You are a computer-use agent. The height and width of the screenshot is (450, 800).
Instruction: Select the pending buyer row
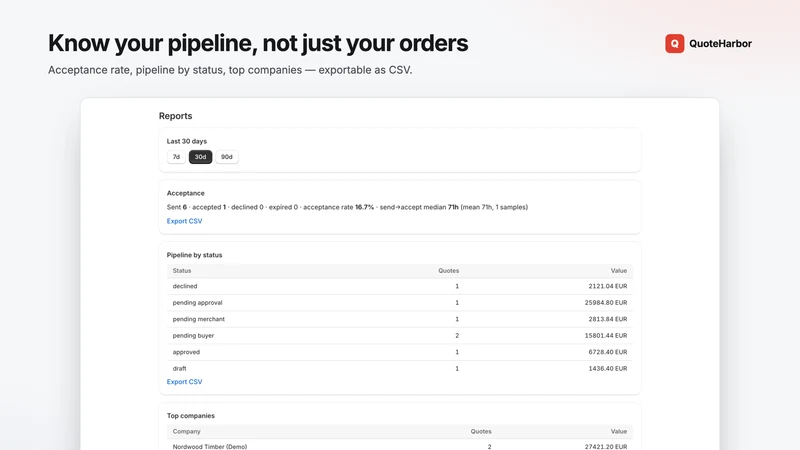(x=399, y=336)
